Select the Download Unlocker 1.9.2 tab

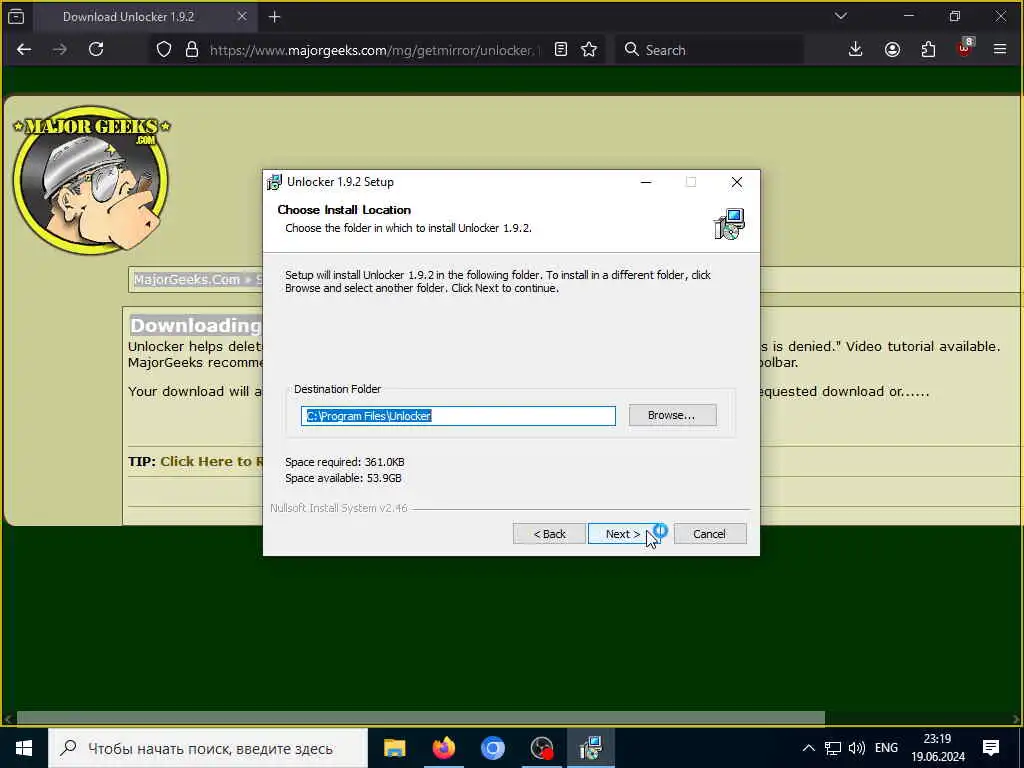click(x=144, y=17)
